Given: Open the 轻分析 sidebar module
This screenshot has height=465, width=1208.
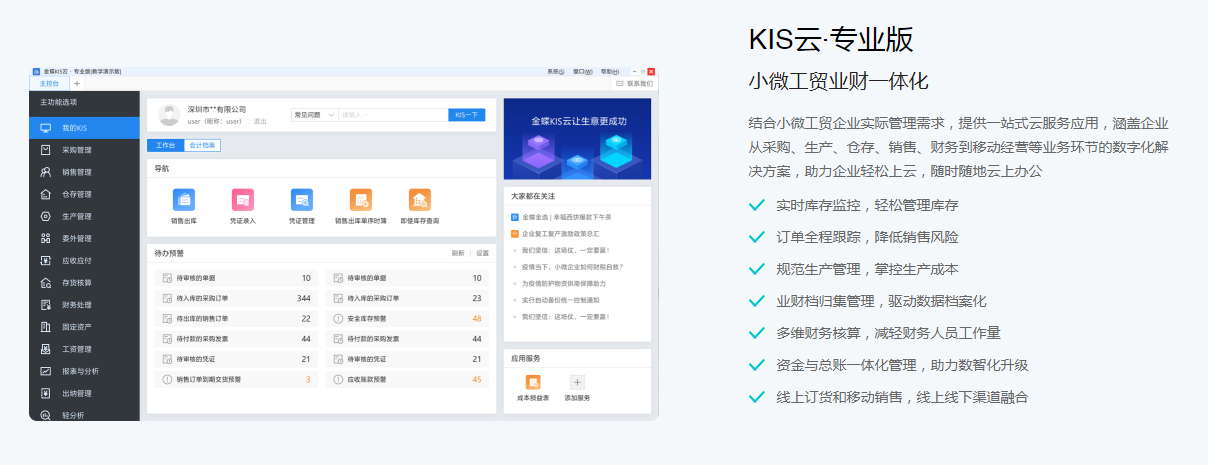Looking at the screenshot, I should pos(84,414).
